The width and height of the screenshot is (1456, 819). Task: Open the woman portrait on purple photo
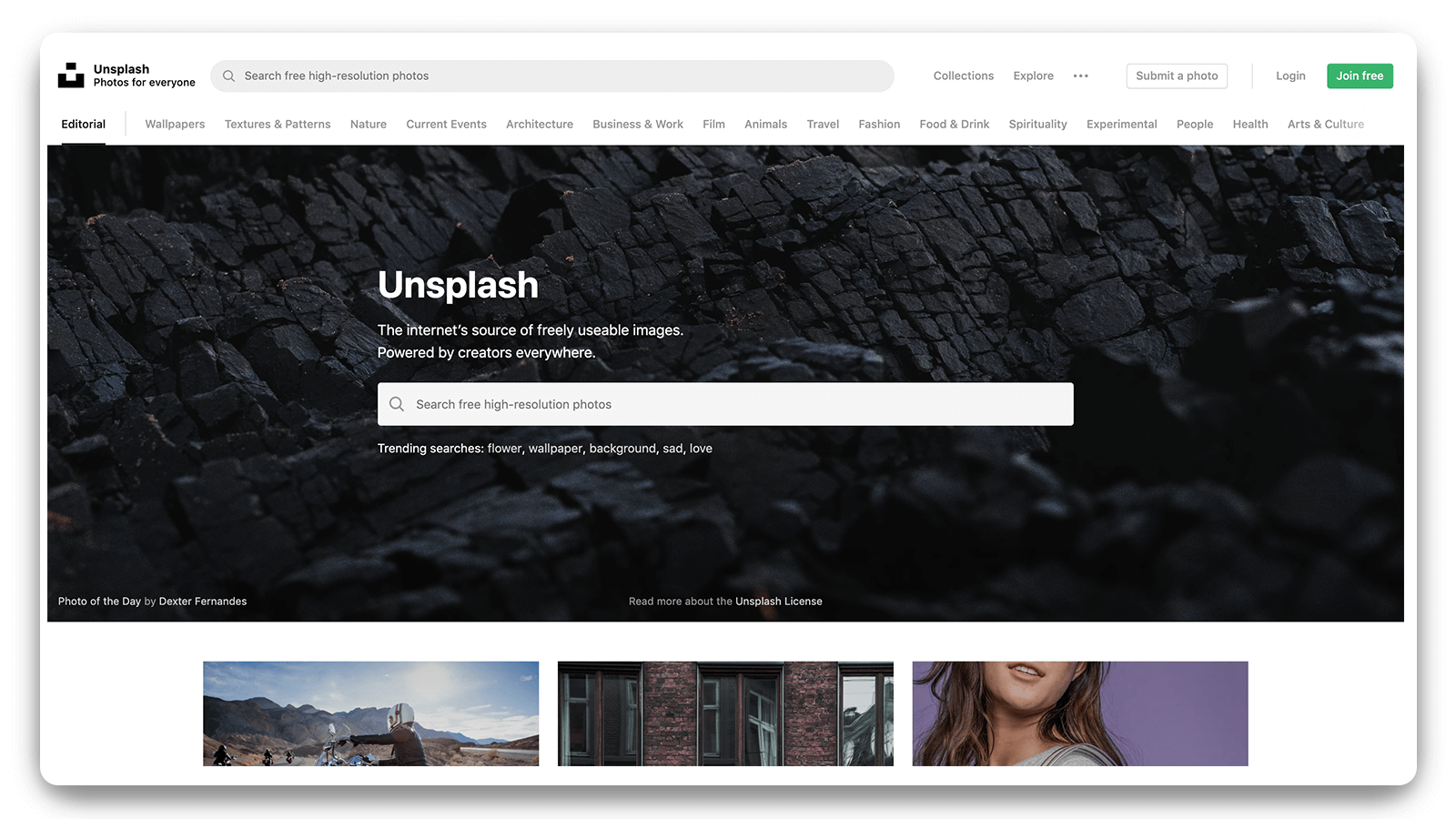1080,713
